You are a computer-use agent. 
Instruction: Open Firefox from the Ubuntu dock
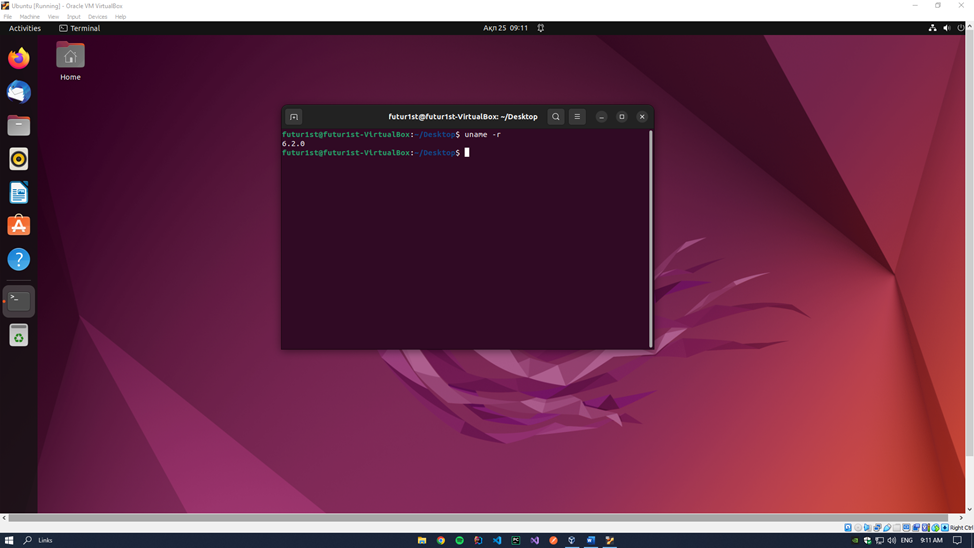pyautogui.click(x=19, y=58)
